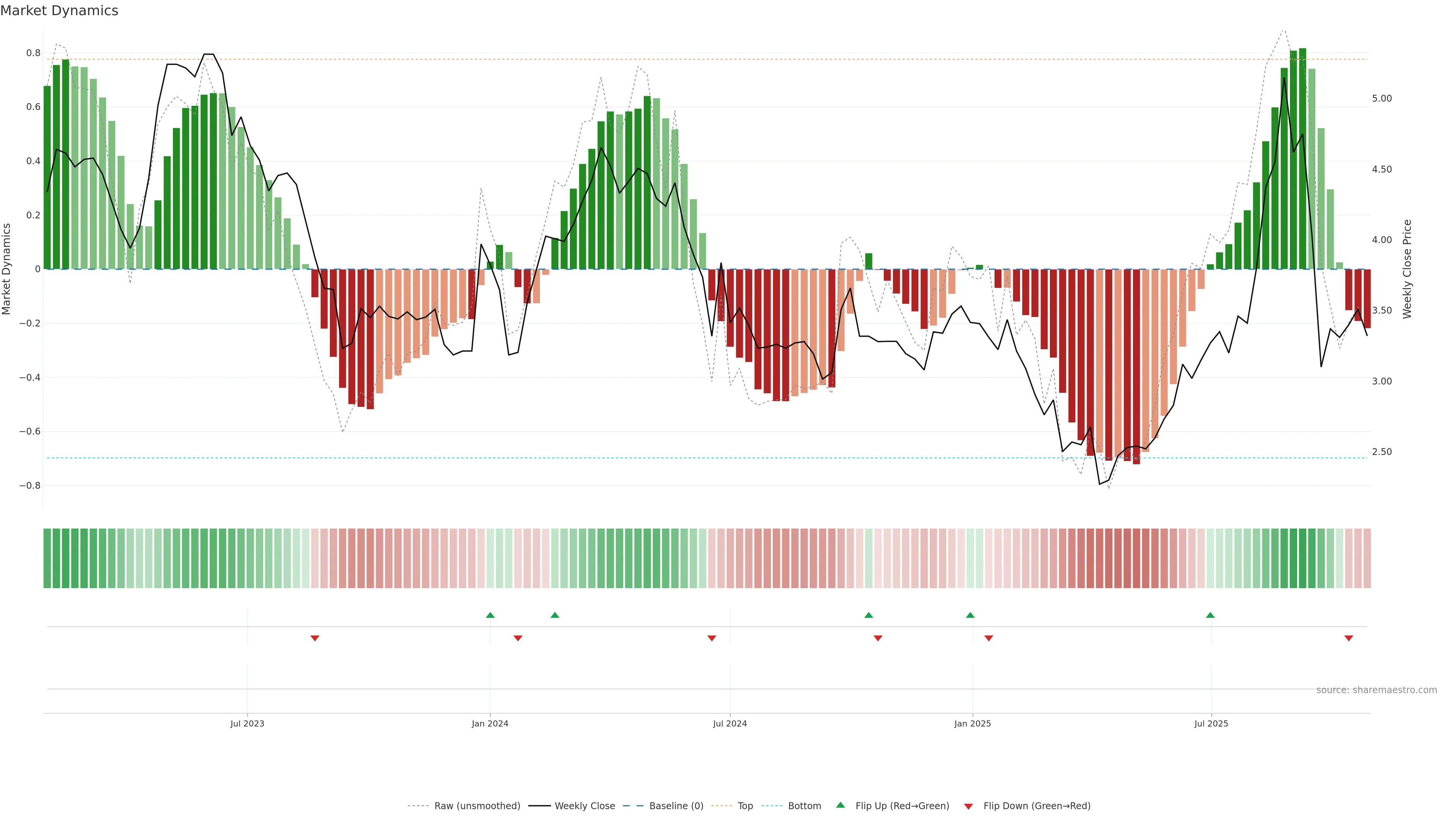This screenshot has width=1456, height=819.
Task: Click the red Flip Down triangle legend icon
Action: click(968, 806)
